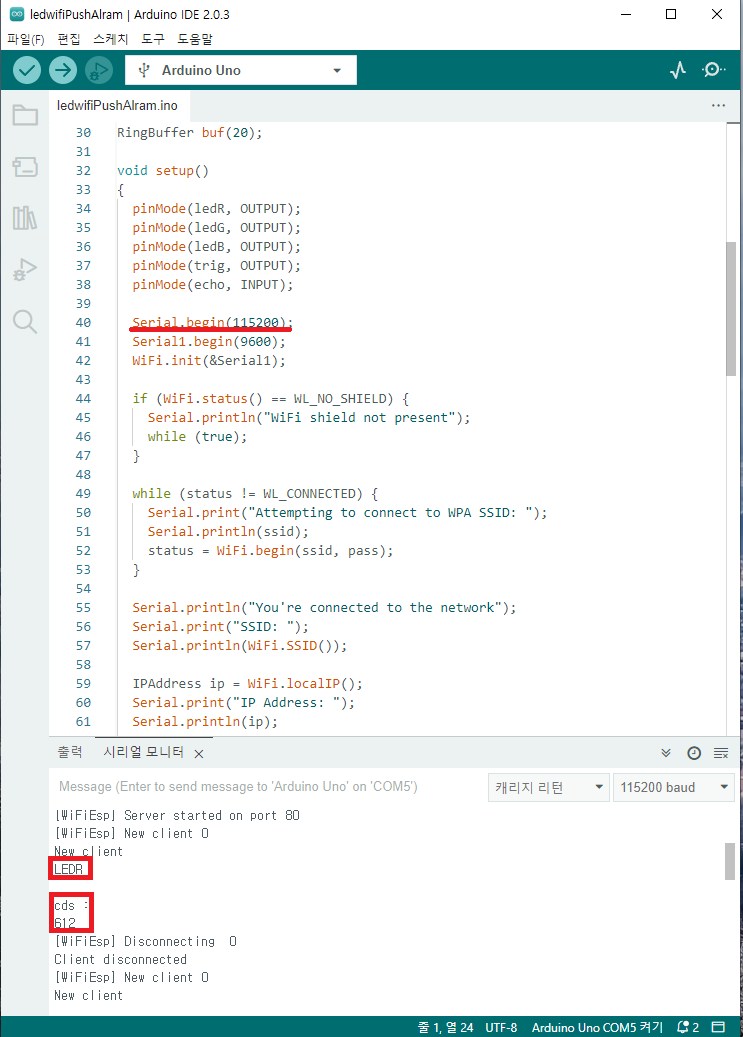Viewport: 743px width, 1037px height.
Task: Click the void setup() line
Action: click(x=163, y=171)
